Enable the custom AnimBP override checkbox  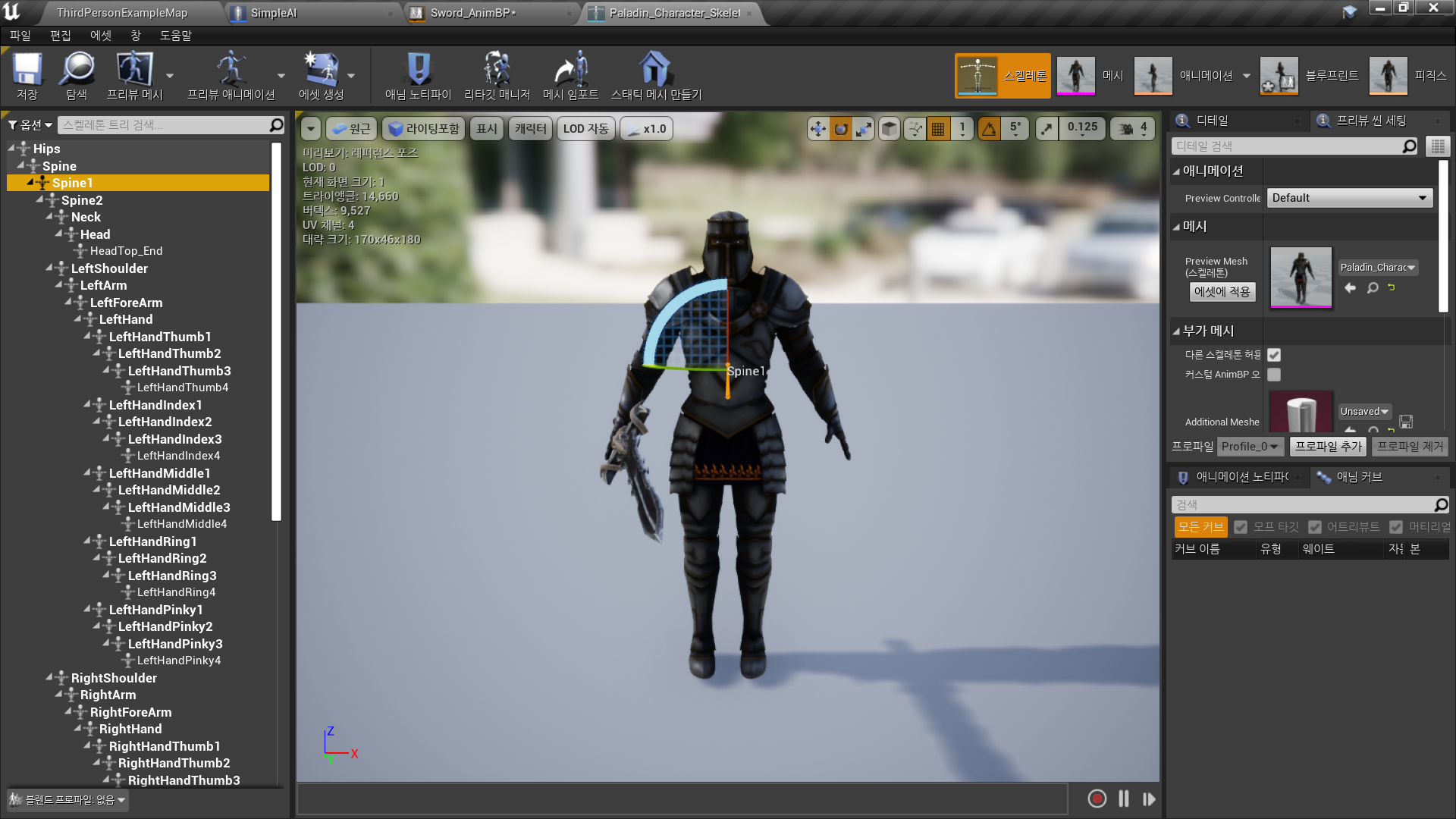click(1274, 375)
